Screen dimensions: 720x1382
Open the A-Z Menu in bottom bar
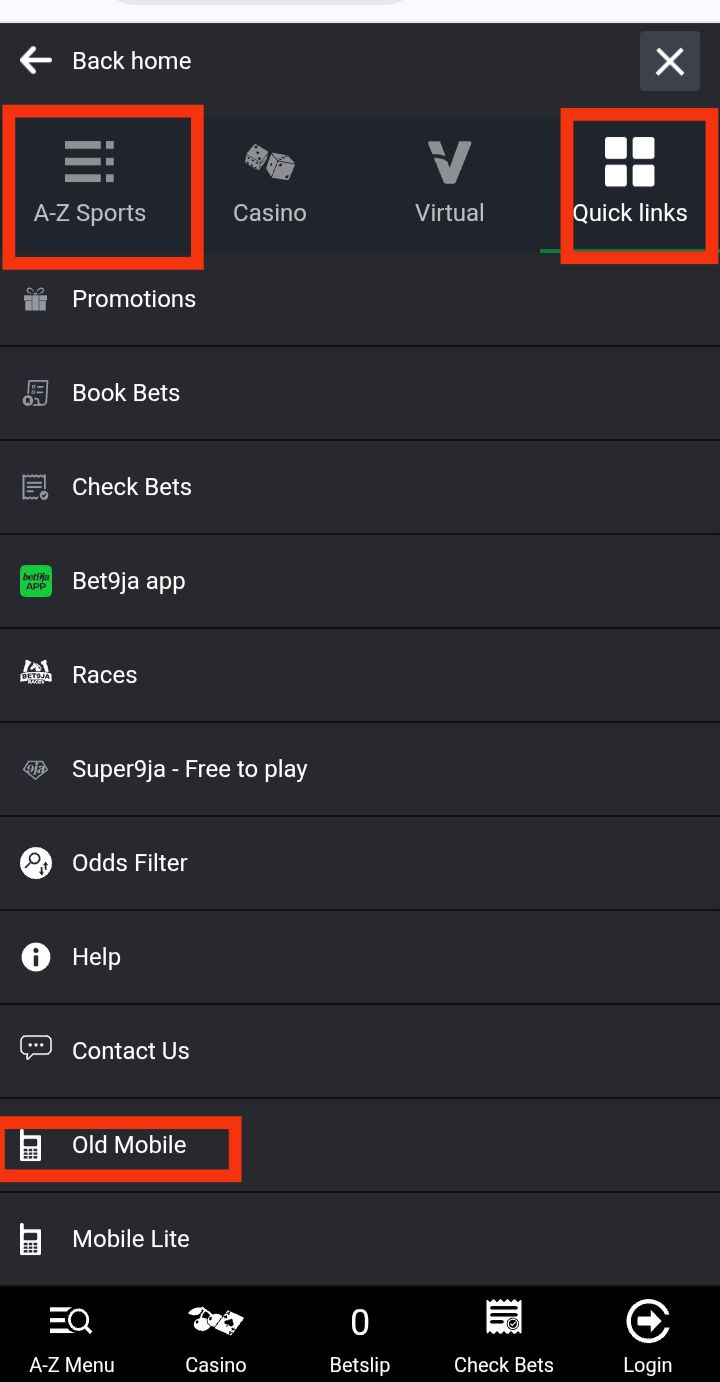tap(72, 1338)
